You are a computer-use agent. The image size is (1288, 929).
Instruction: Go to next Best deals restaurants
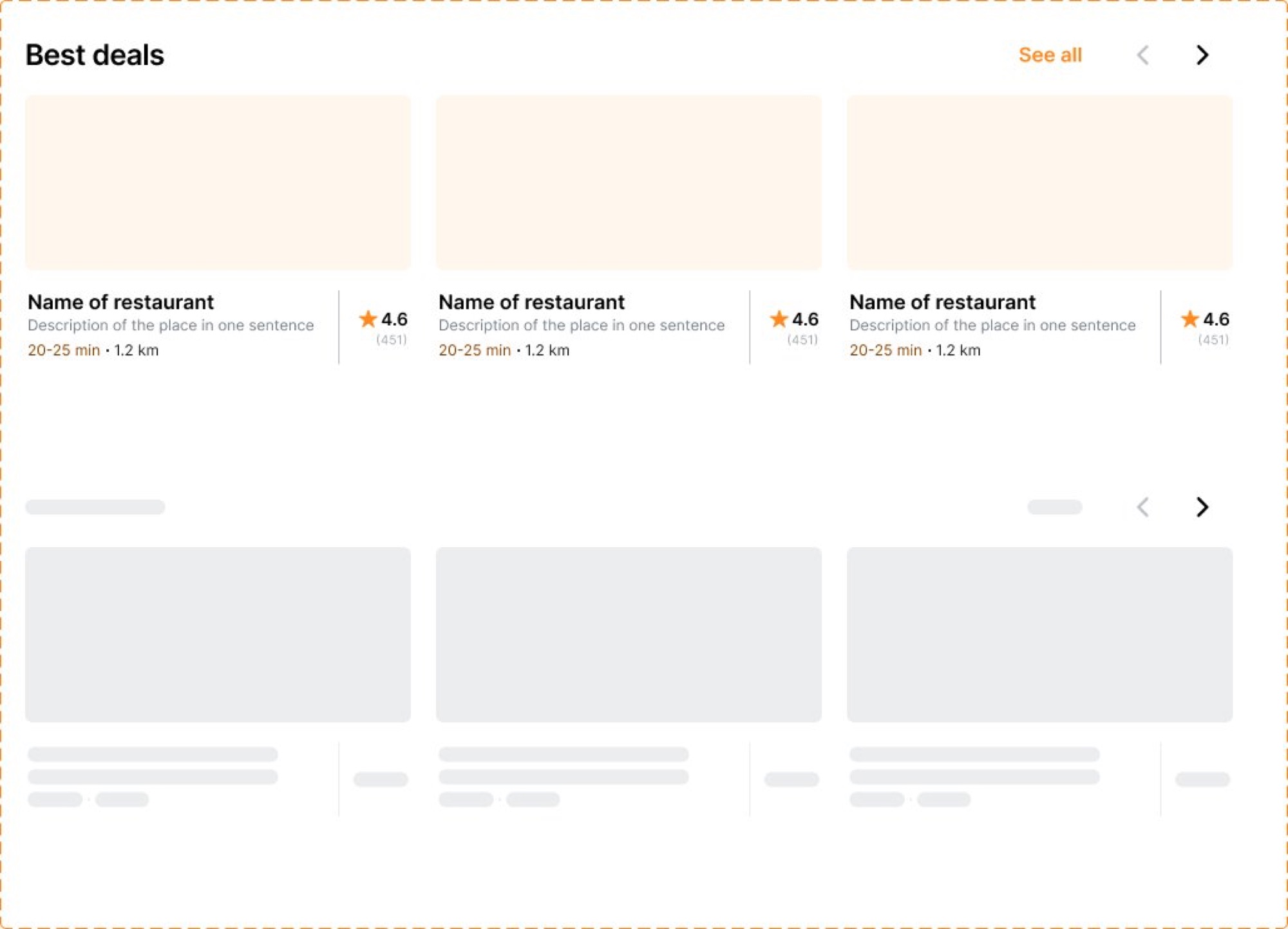1202,55
